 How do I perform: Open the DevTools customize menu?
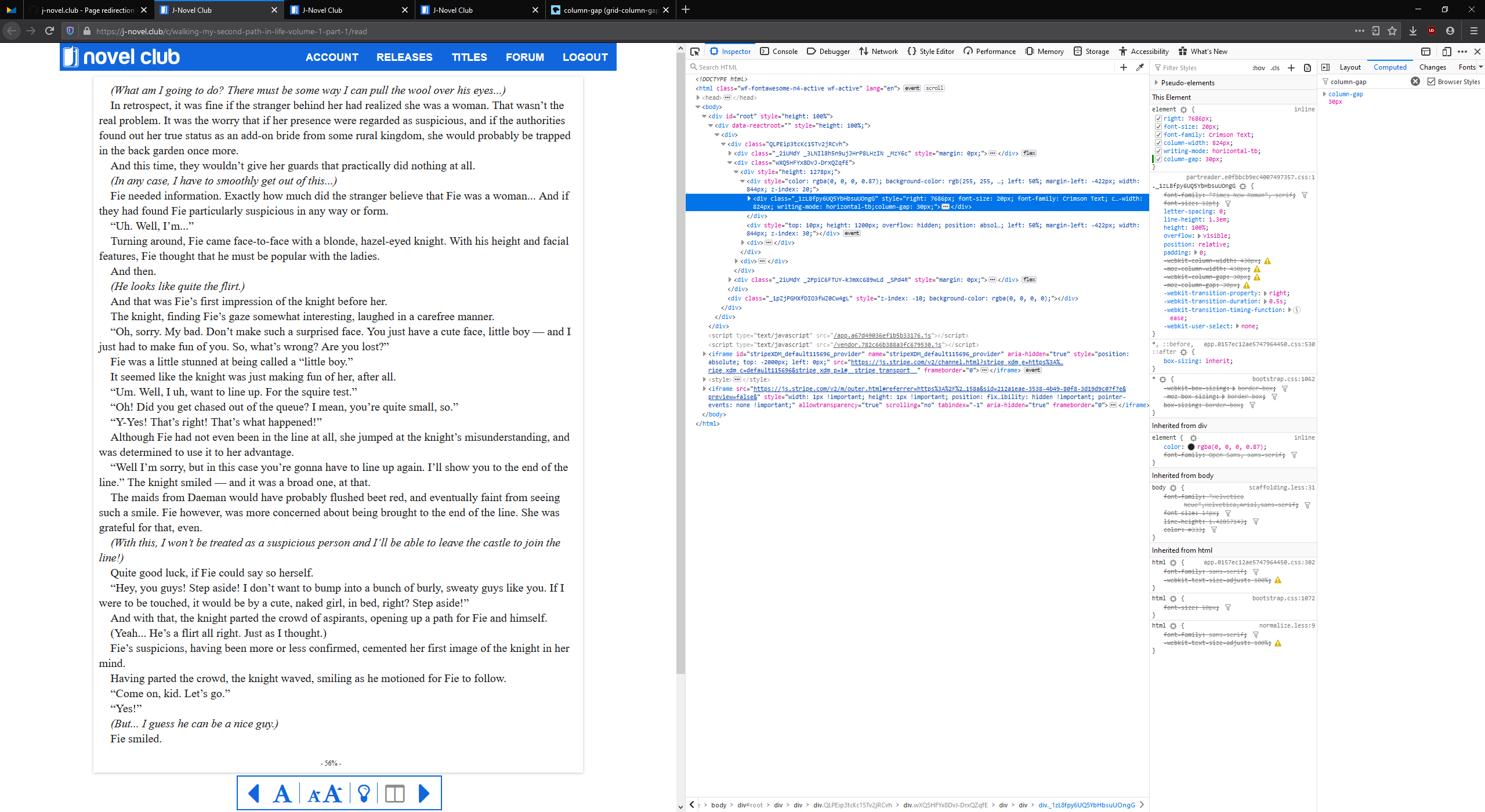(1462, 52)
